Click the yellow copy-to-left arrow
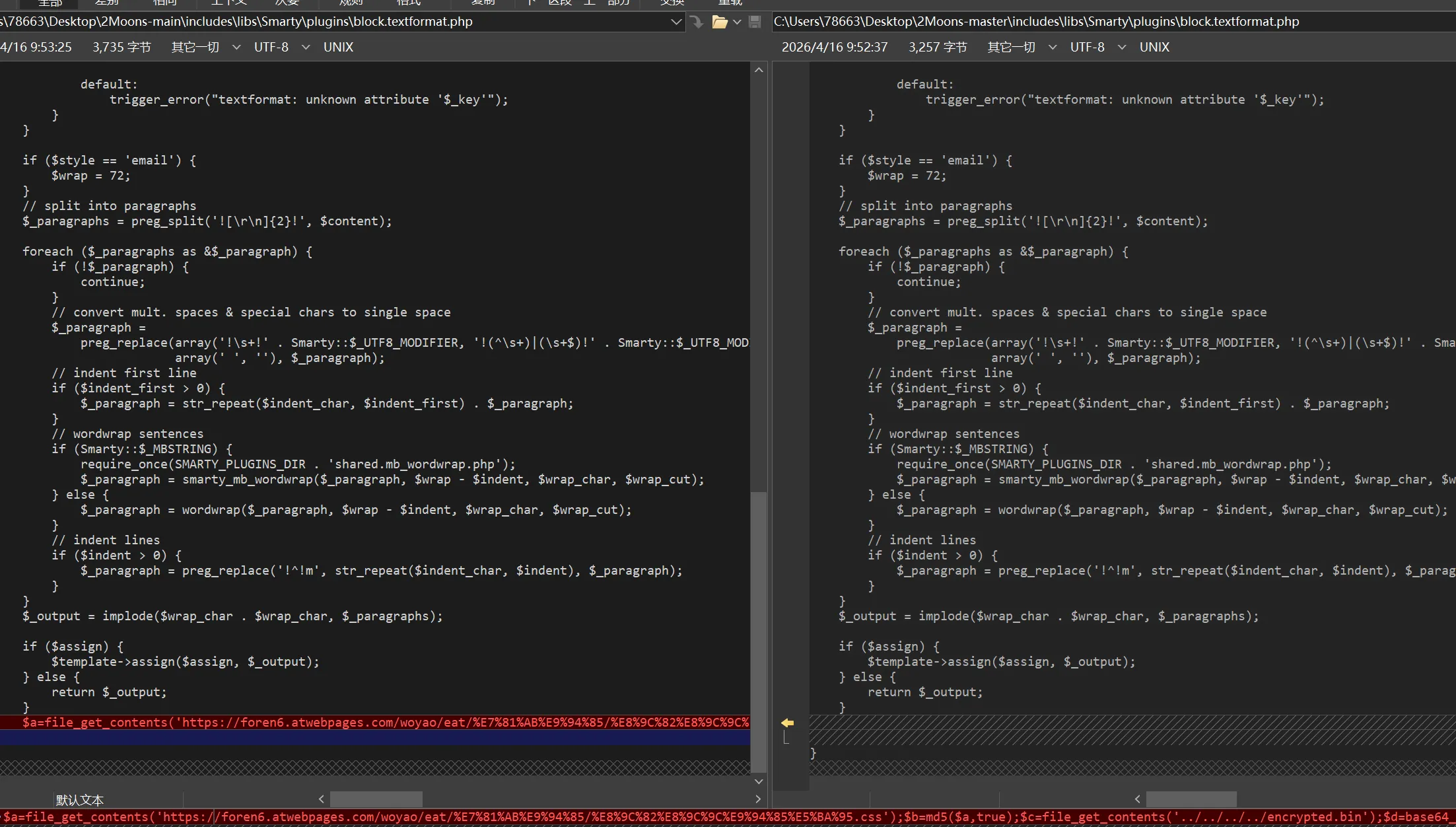Image resolution: width=1456 pixels, height=827 pixels. click(787, 723)
